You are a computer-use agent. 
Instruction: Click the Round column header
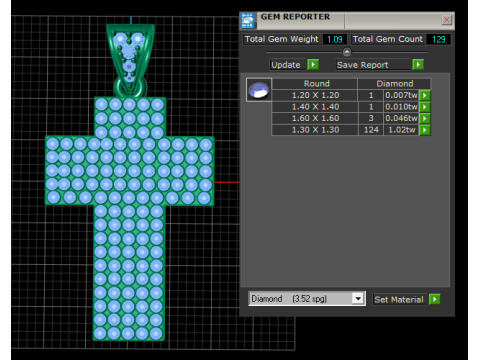tap(315, 84)
